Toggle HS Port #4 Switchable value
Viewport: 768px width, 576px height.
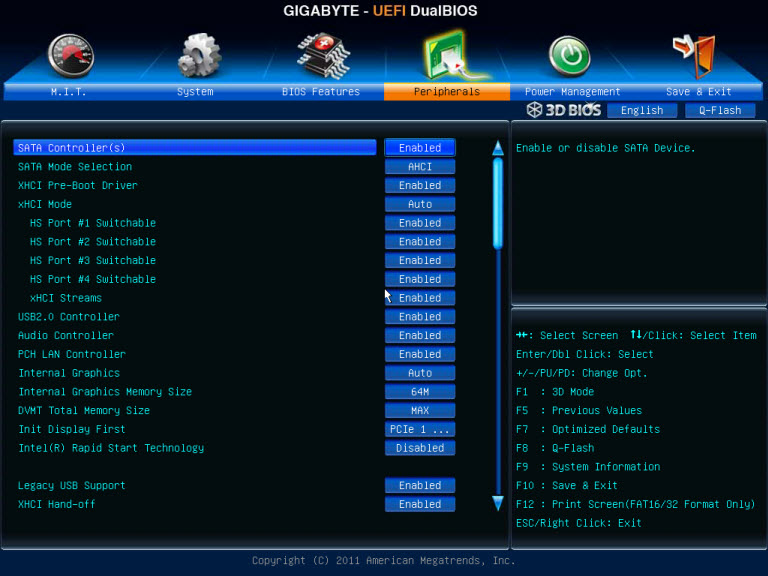[420, 279]
